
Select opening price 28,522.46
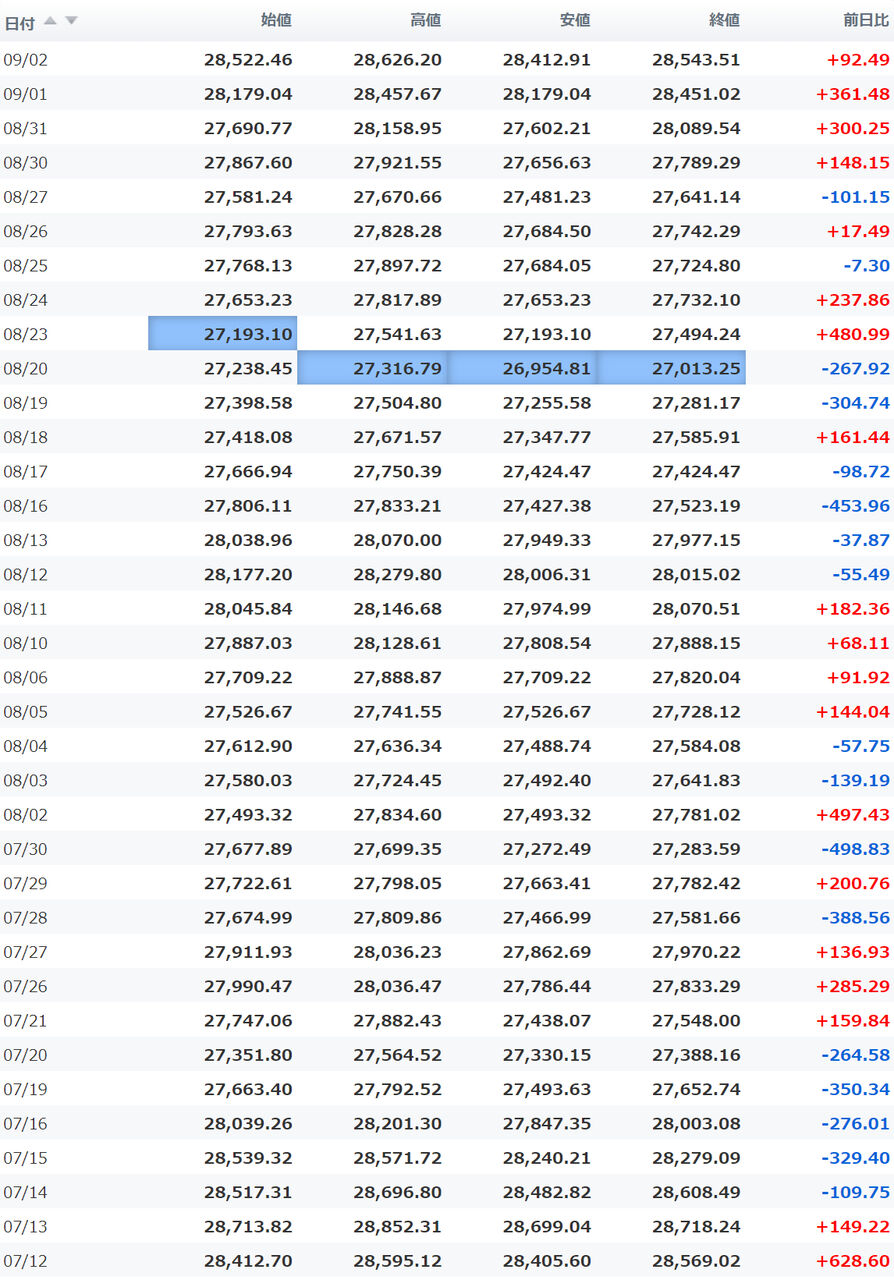248,60
